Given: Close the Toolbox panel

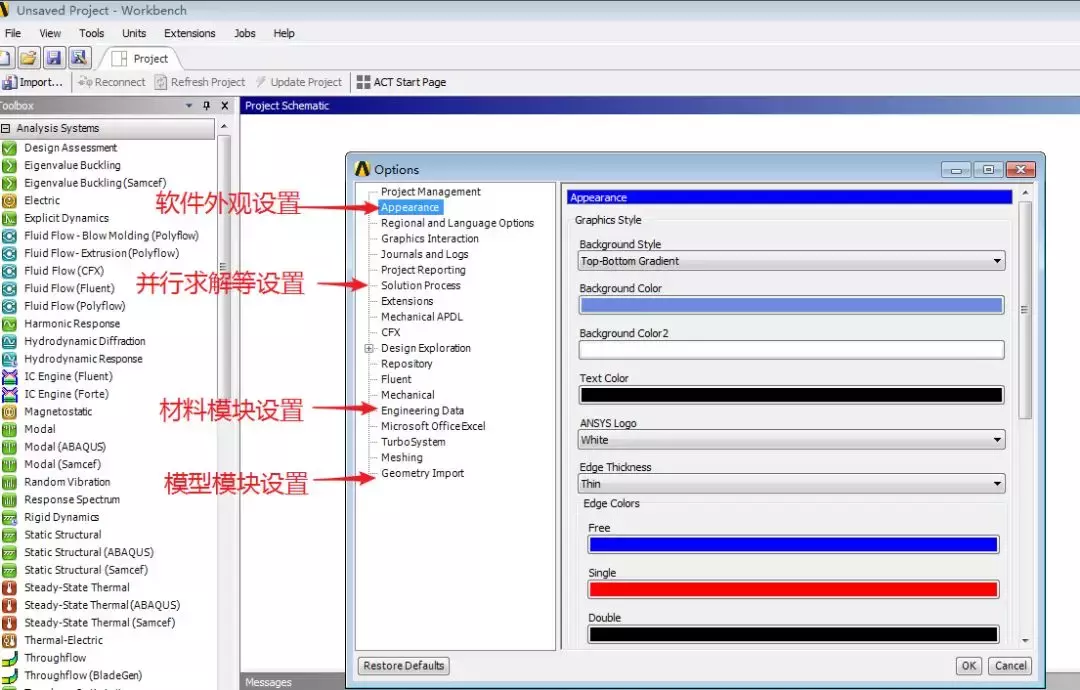Looking at the screenshot, I should point(225,105).
